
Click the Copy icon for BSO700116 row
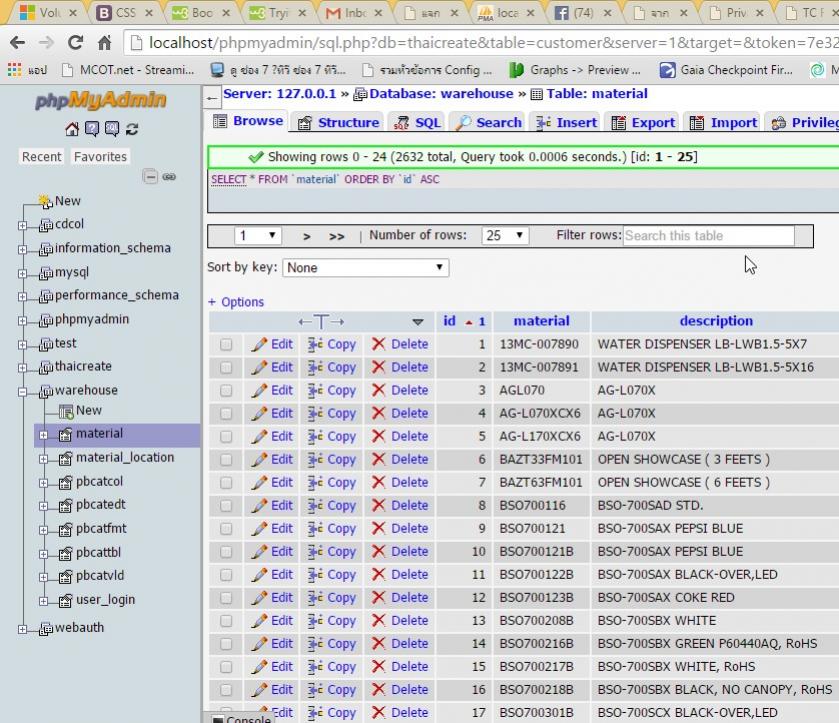[315, 505]
